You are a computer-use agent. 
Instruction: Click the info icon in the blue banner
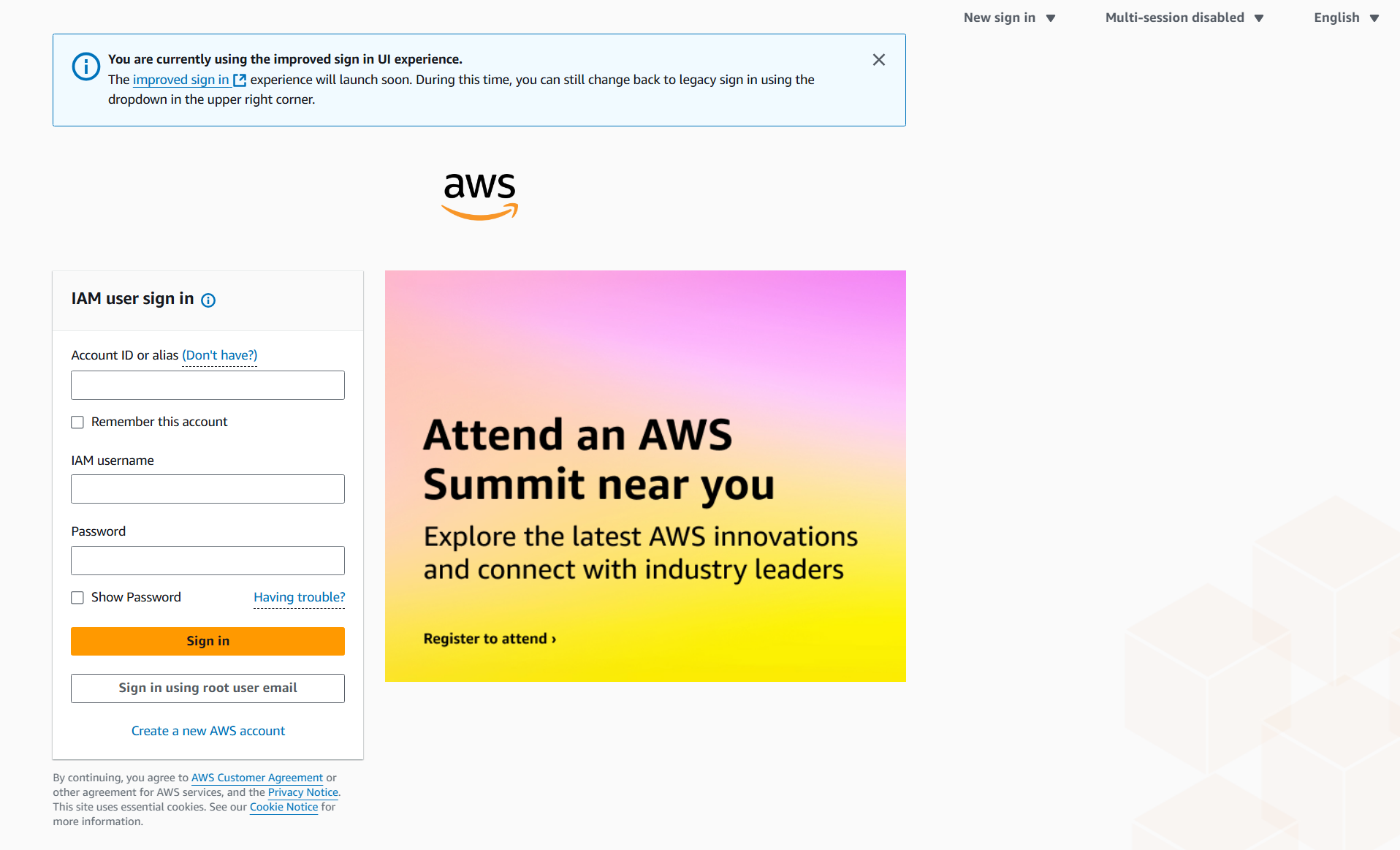(x=86, y=67)
